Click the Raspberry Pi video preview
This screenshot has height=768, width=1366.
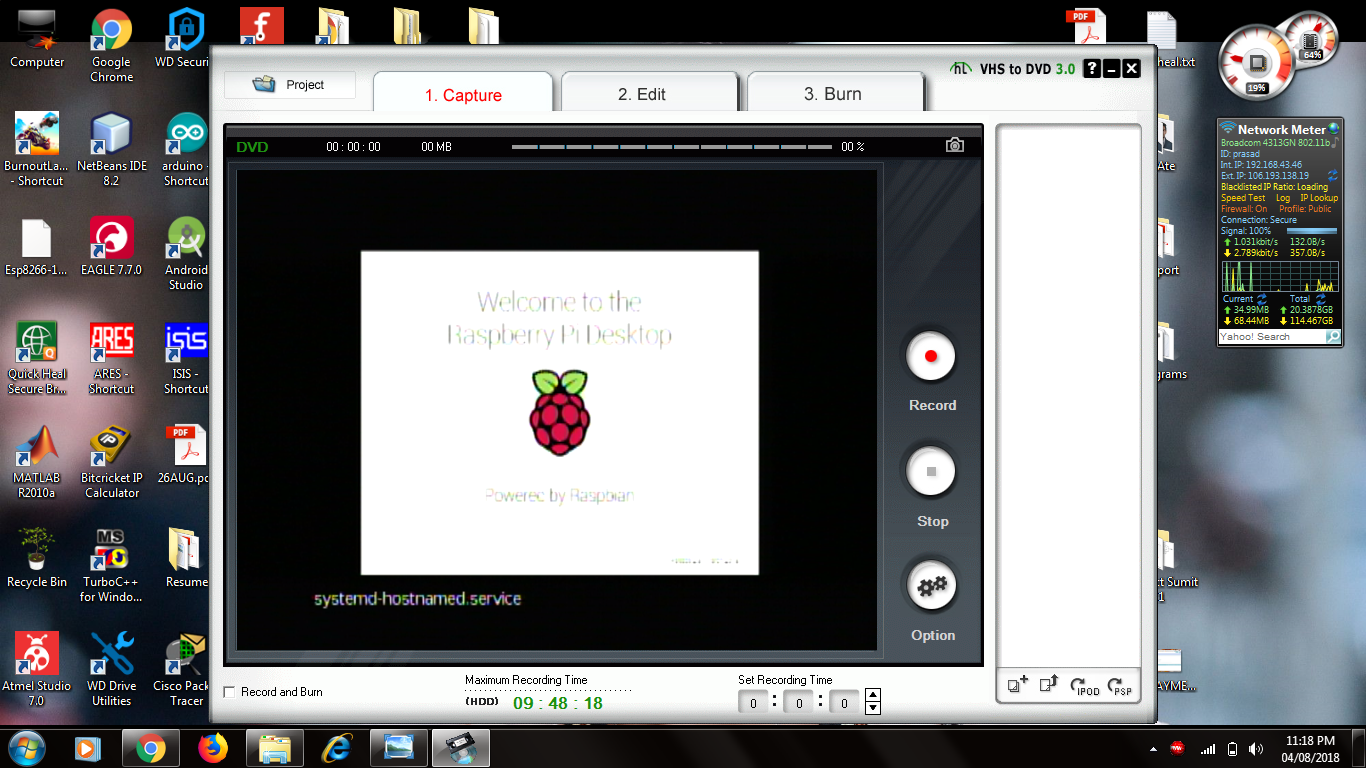559,412
